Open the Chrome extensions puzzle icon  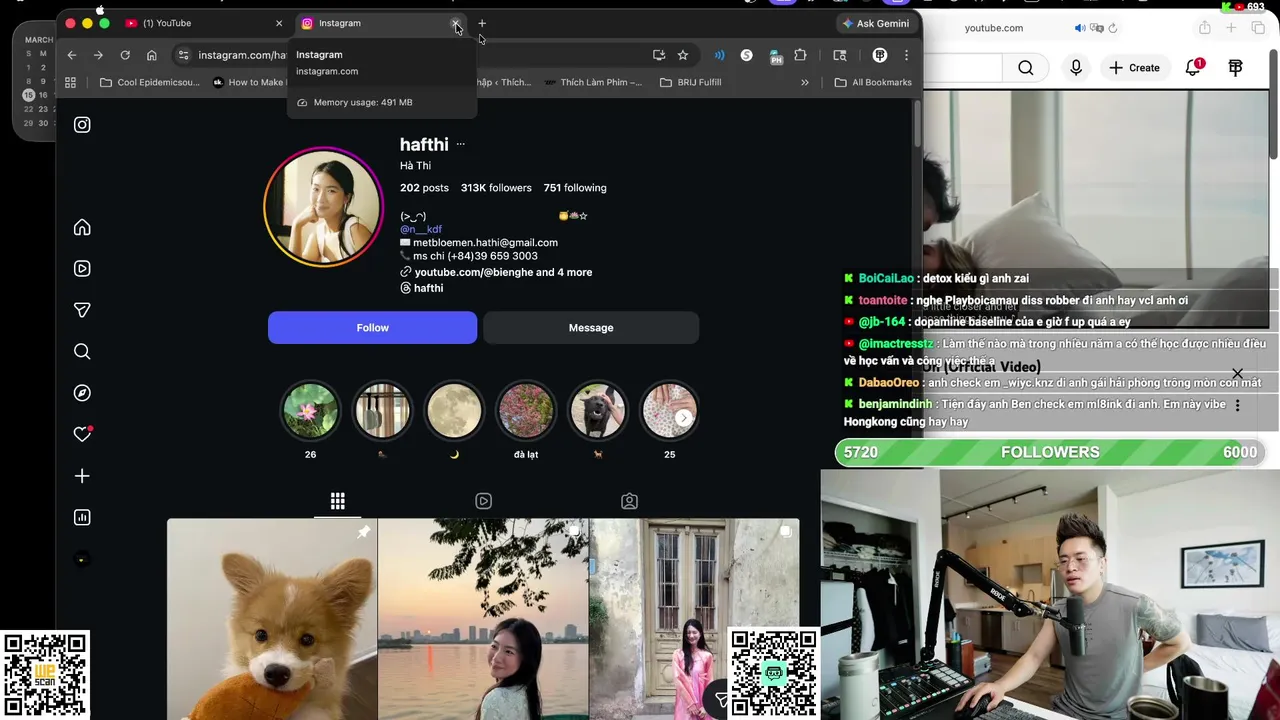[x=800, y=55]
